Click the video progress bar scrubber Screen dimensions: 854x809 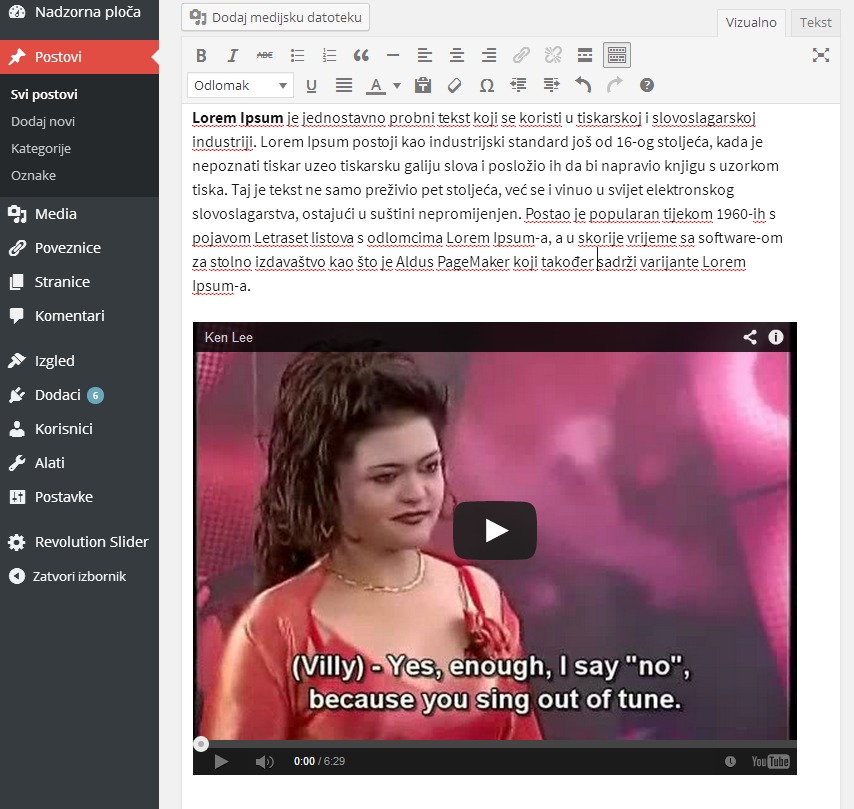(201, 744)
